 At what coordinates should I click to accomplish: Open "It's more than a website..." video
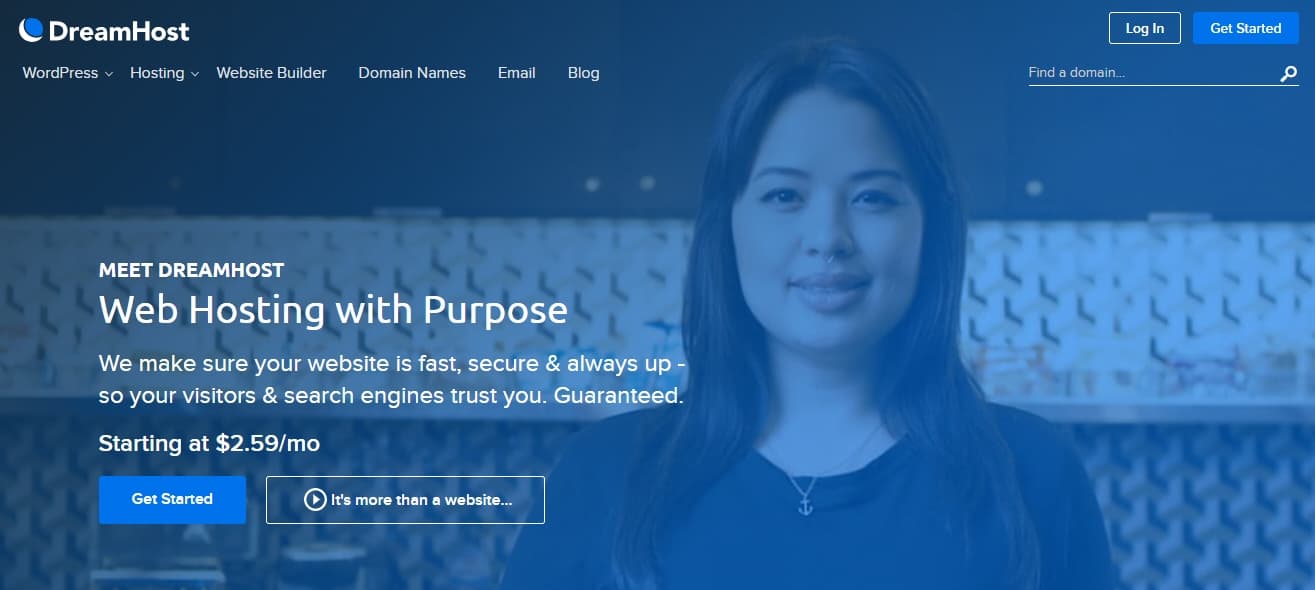(405, 500)
